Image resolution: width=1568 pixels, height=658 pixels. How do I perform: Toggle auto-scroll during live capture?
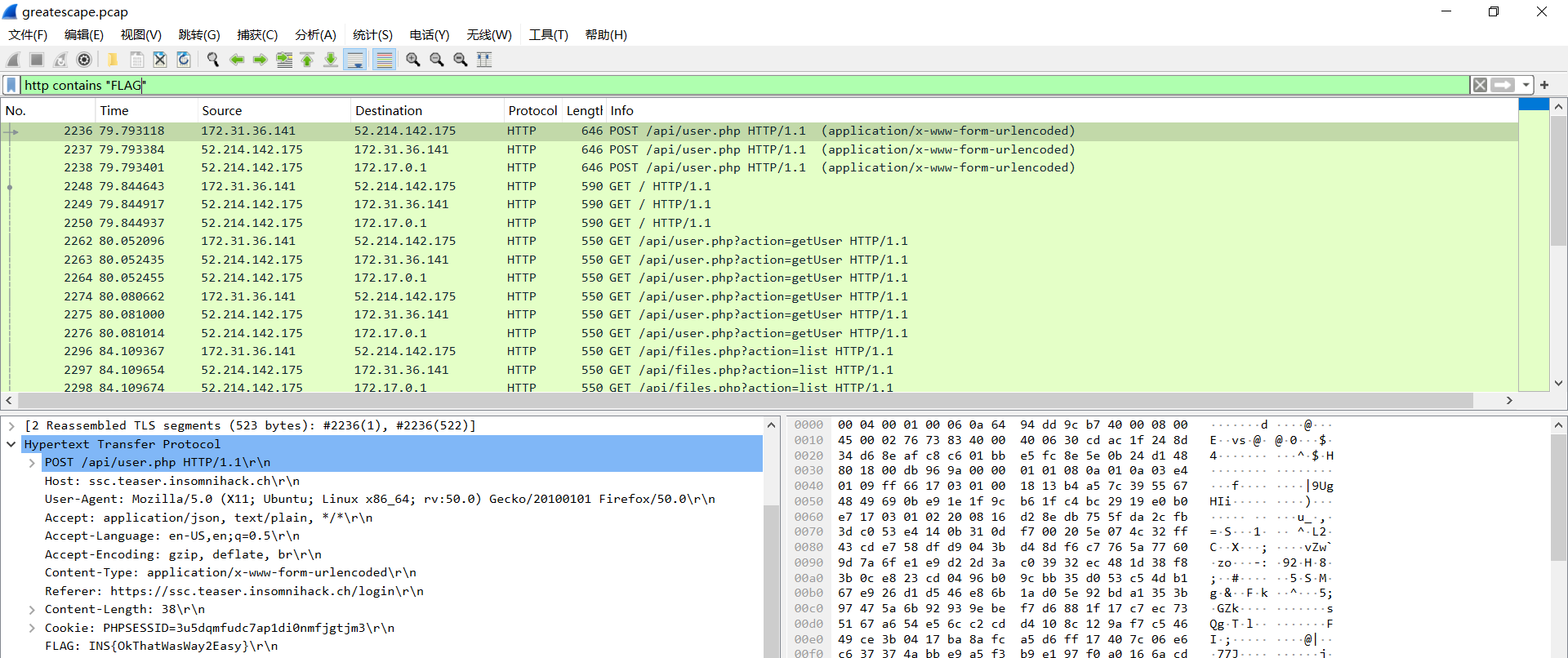[x=355, y=60]
